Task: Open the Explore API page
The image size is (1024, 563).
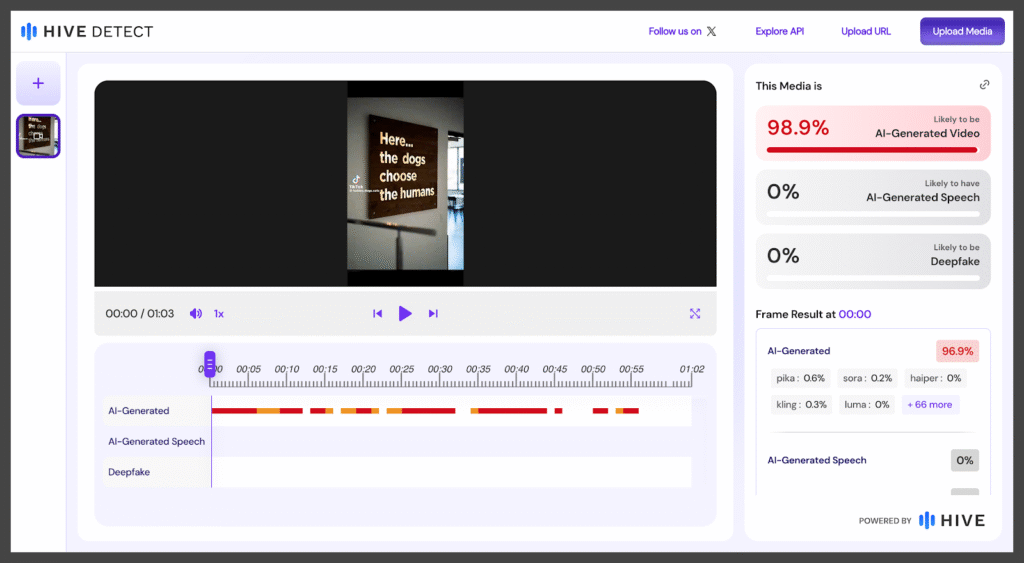Action: 779,31
